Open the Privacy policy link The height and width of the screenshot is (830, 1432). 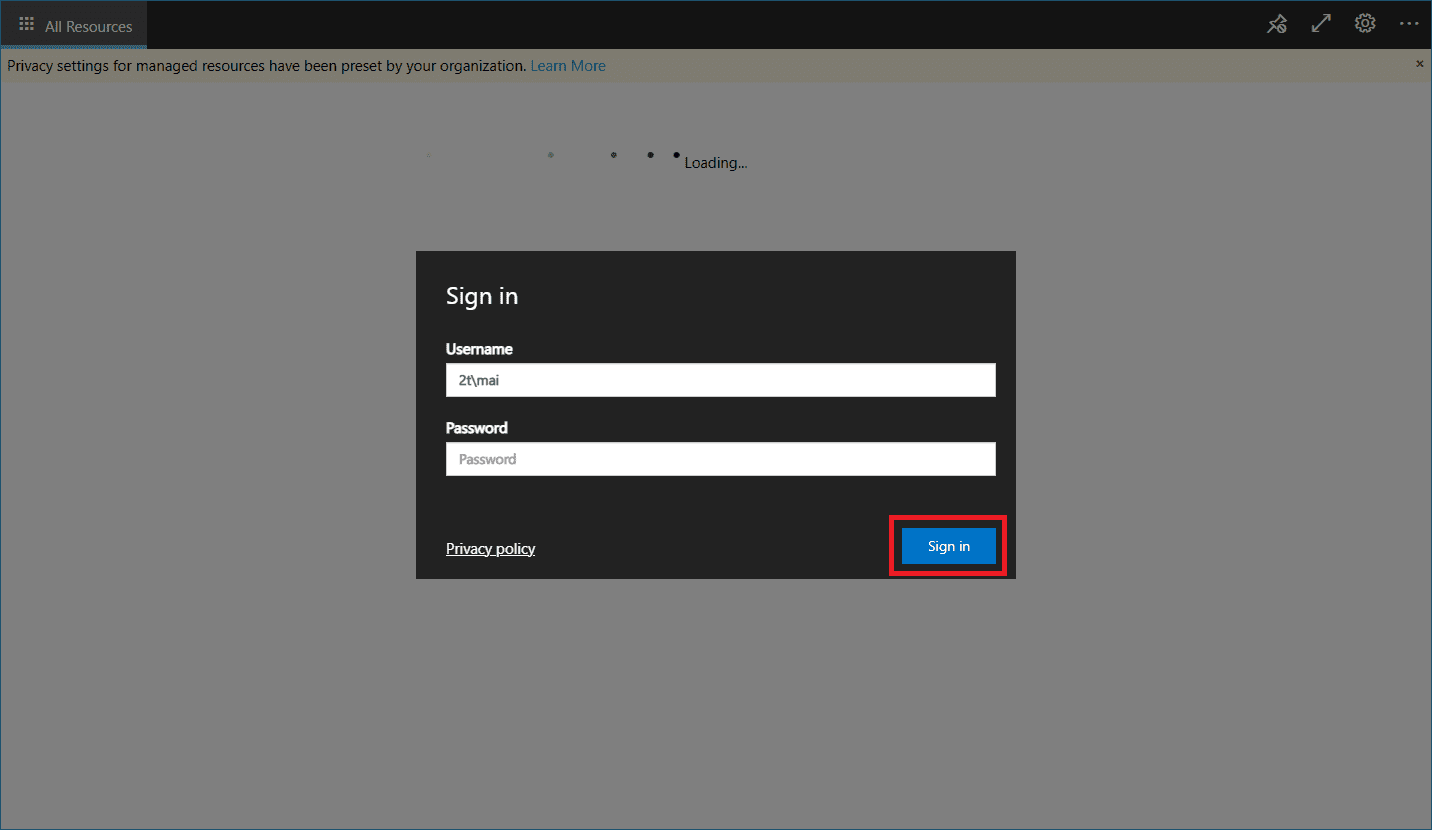coord(490,549)
